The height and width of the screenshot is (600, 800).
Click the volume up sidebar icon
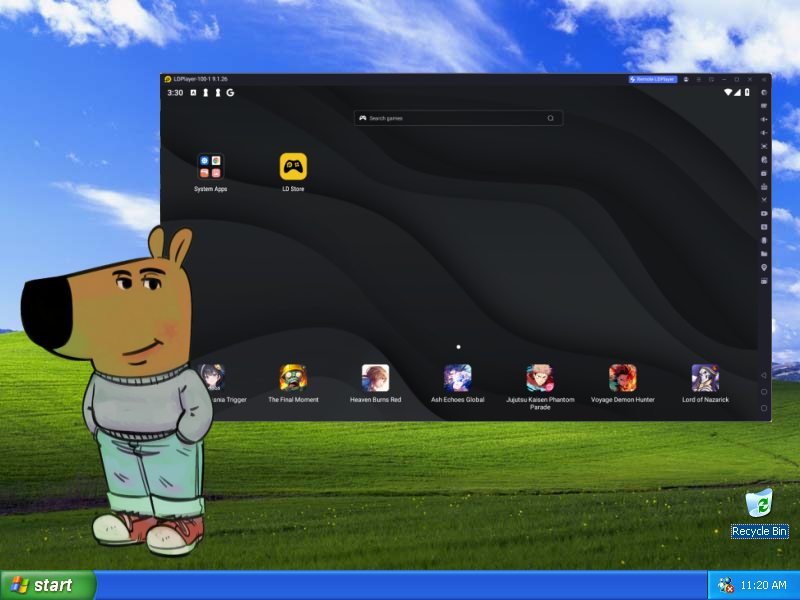point(764,119)
